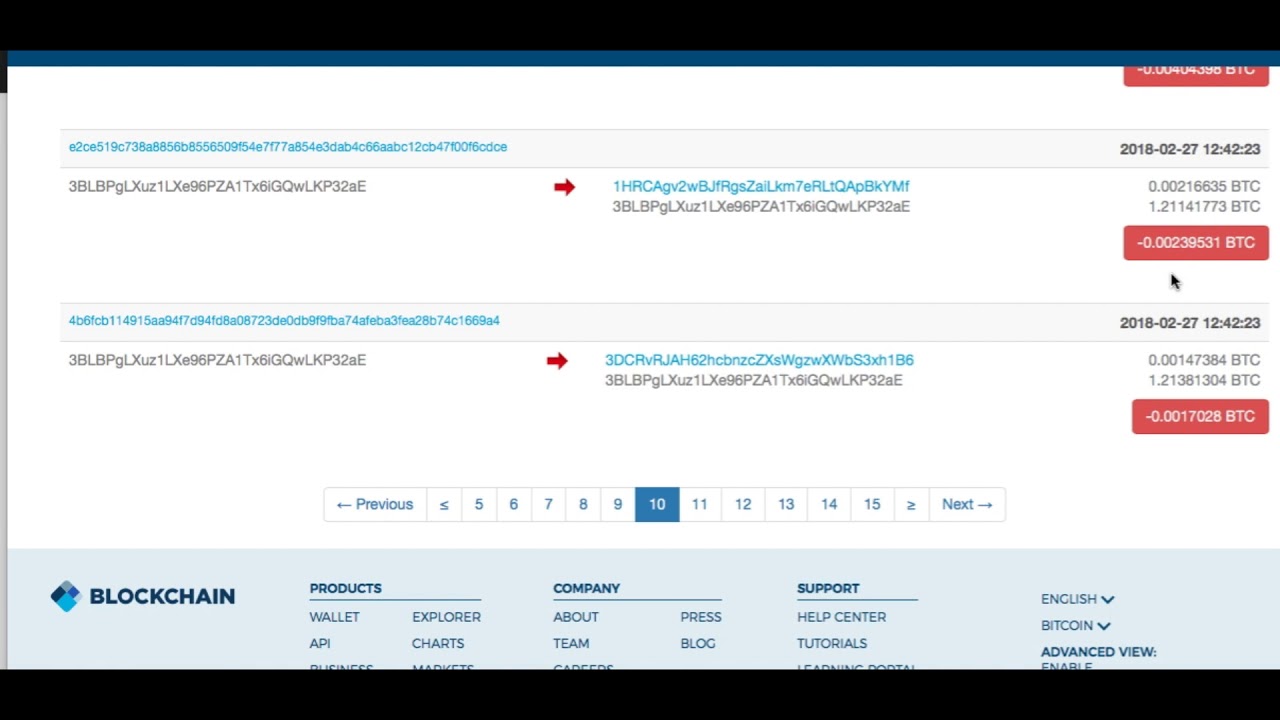This screenshot has height=720, width=1280.
Task: Select page 5 in pagination
Action: (479, 505)
